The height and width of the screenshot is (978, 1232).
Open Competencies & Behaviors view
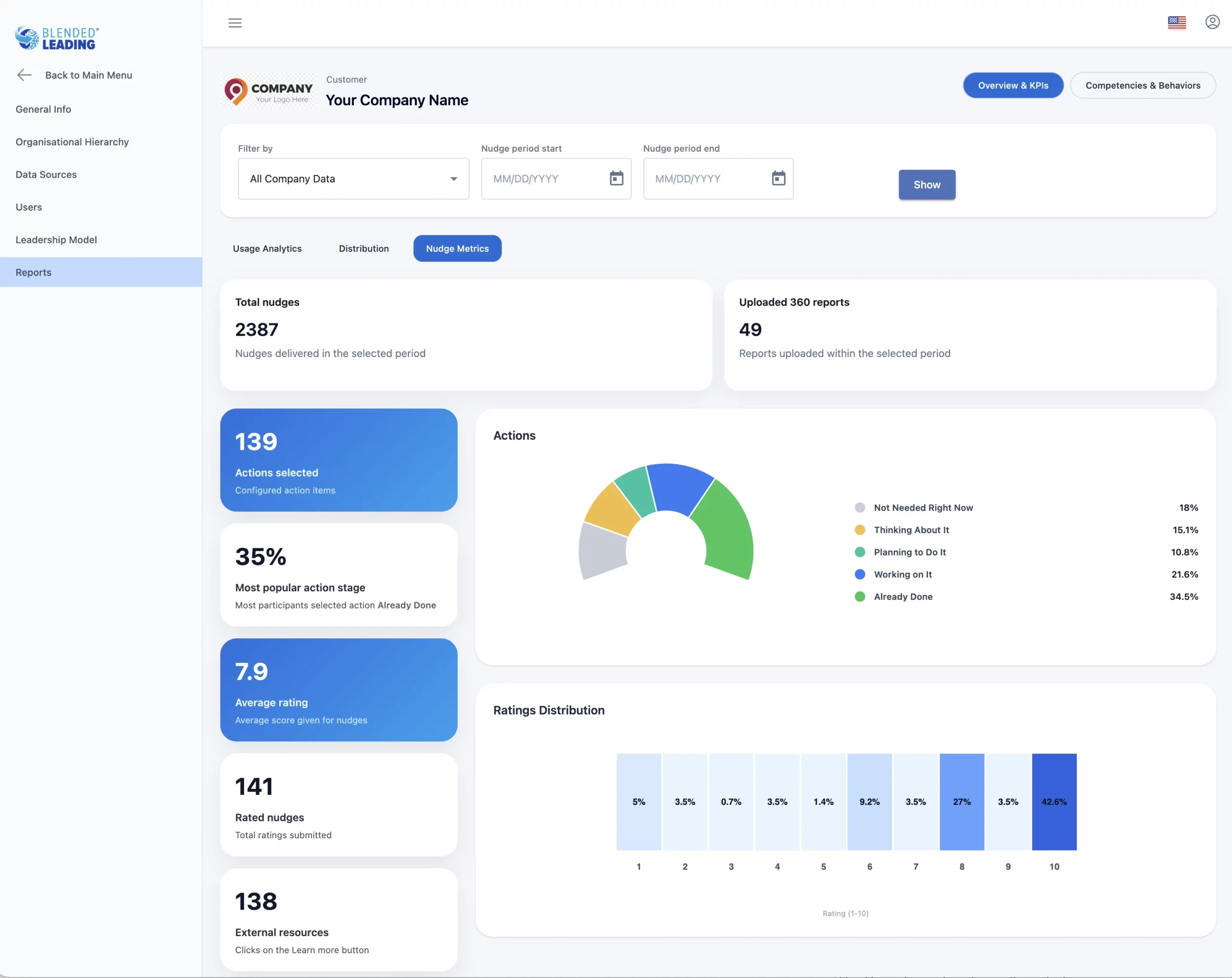coord(1142,85)
